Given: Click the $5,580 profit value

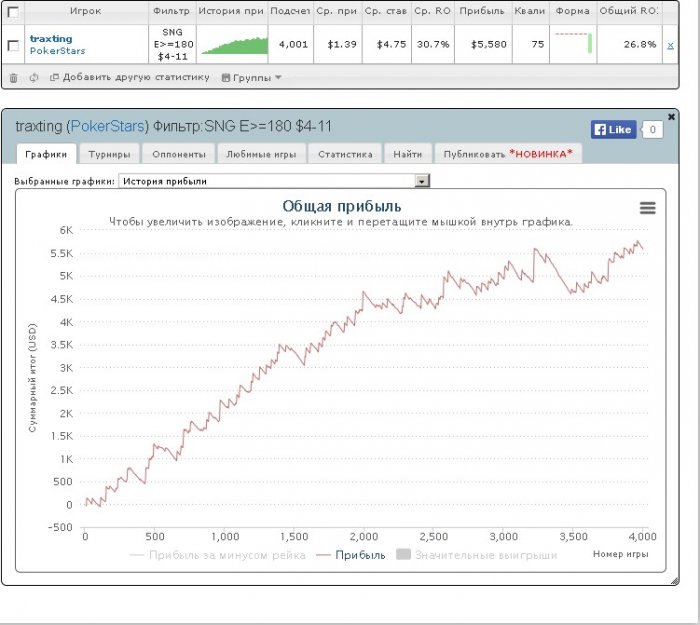Looking at the screenshot, I should coord(488,45).
